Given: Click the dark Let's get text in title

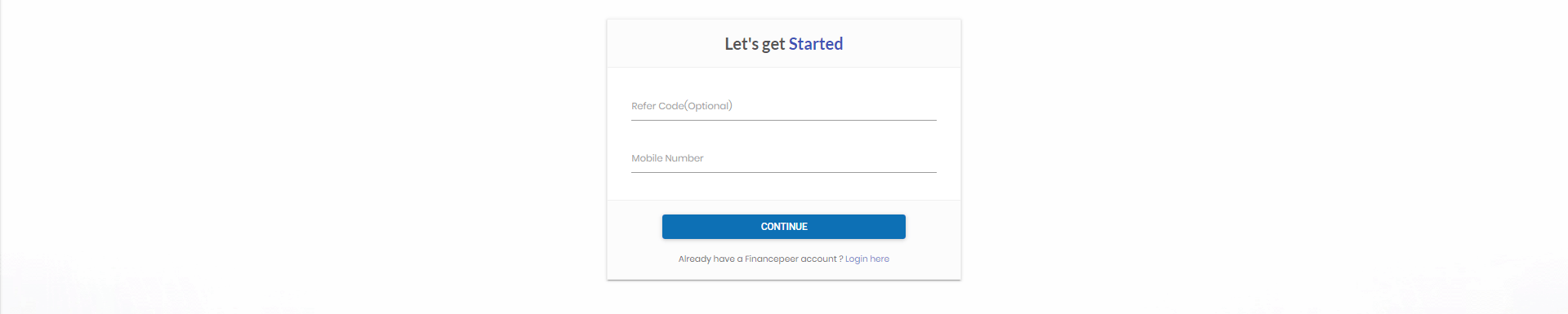Looking at the screenshot, I should click(x=755, y=44).
